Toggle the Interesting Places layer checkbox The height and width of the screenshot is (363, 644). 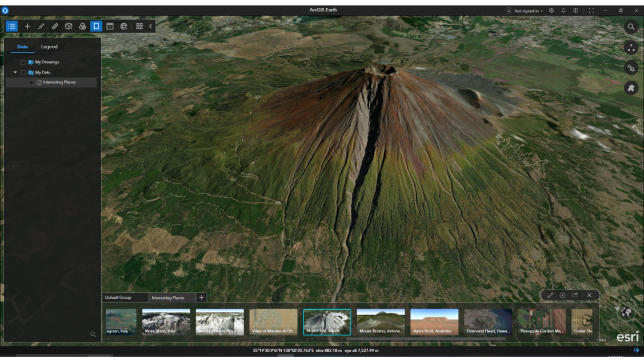pos(31,83)
